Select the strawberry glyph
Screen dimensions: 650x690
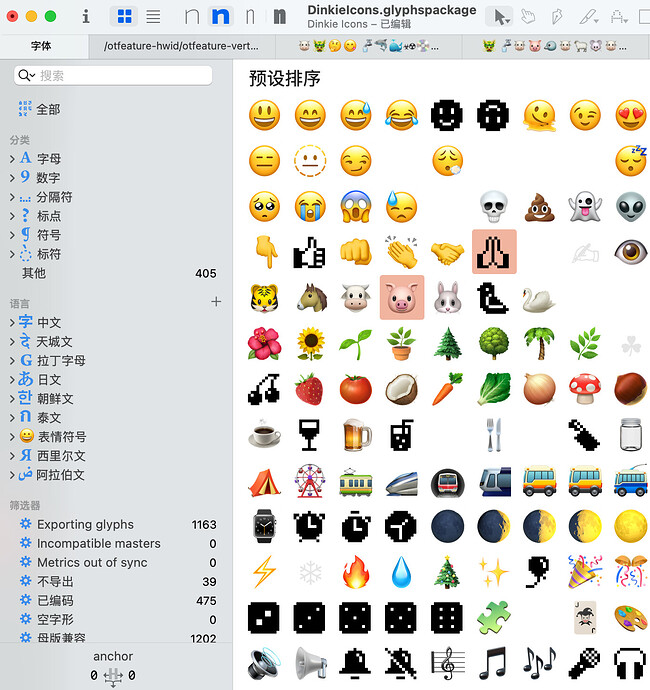309,389
